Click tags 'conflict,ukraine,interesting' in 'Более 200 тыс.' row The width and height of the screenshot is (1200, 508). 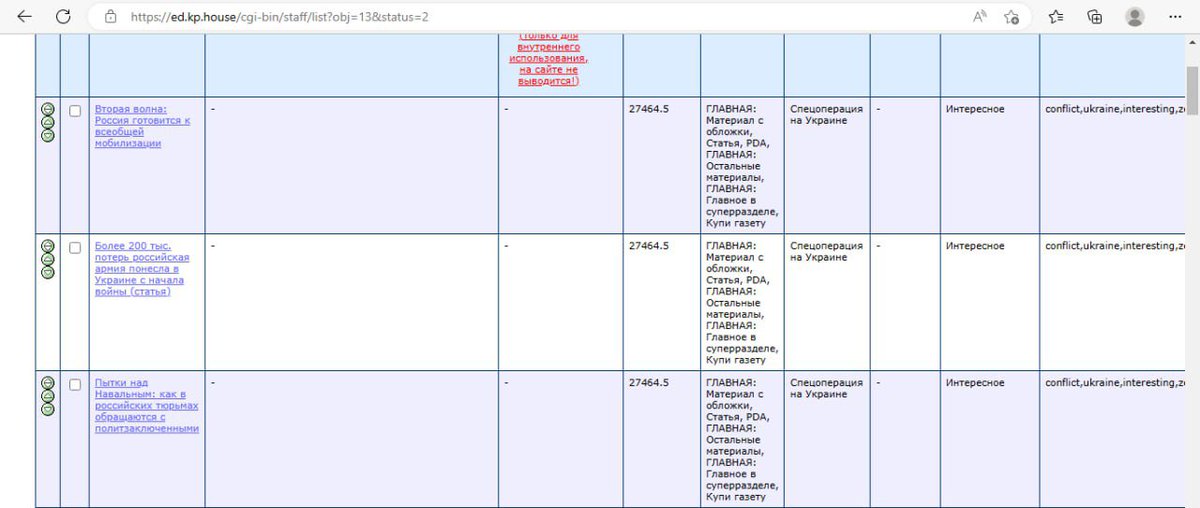coord(1115,245)
